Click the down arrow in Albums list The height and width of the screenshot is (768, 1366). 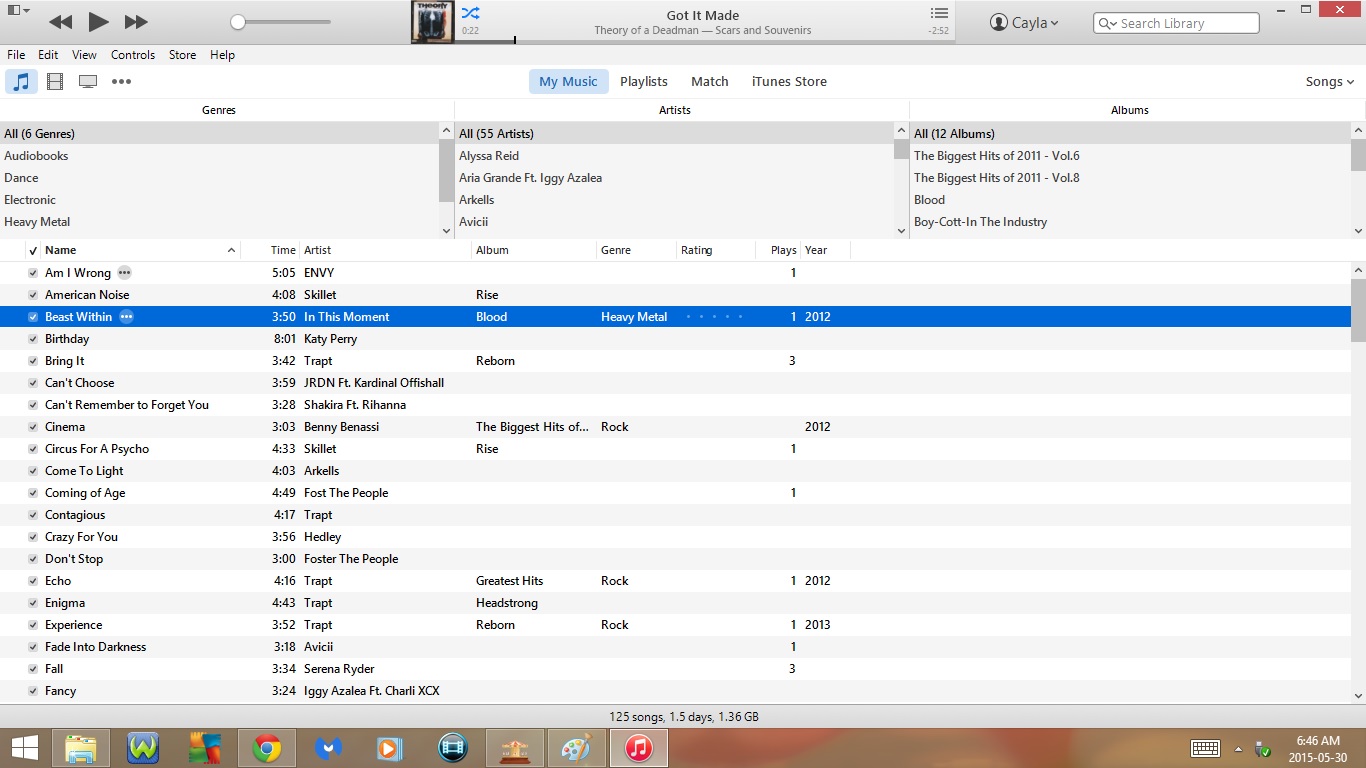(x=1358, y=231)
